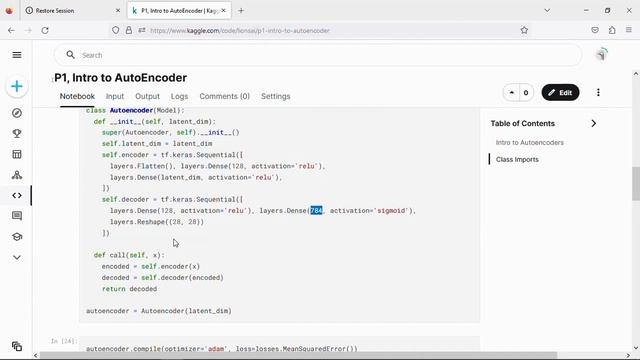Click the search magnifier icon

click(71, 55)
